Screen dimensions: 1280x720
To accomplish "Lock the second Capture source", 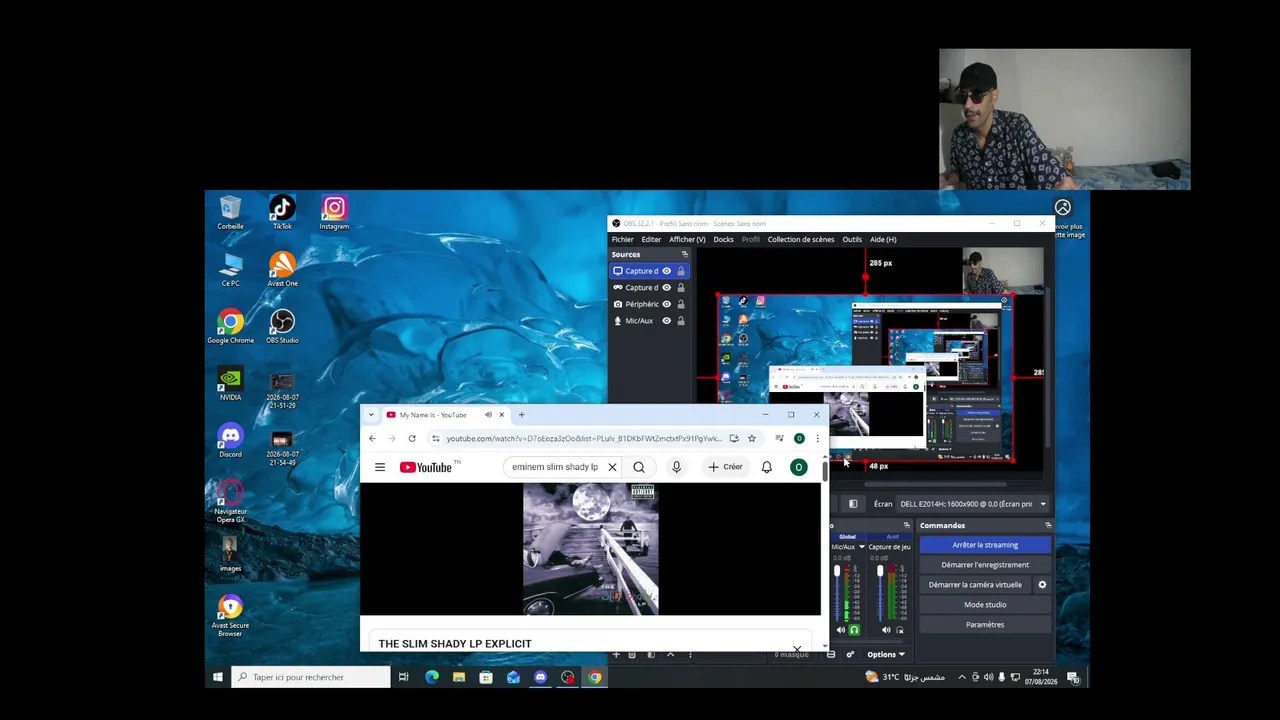I will click(x=681, y=287).
